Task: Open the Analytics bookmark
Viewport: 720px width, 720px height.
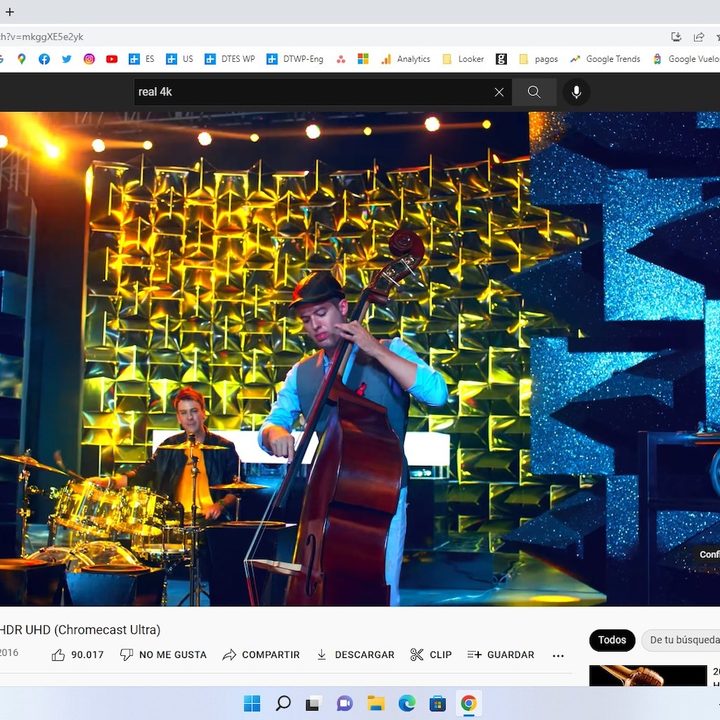Action: [405, 59]
